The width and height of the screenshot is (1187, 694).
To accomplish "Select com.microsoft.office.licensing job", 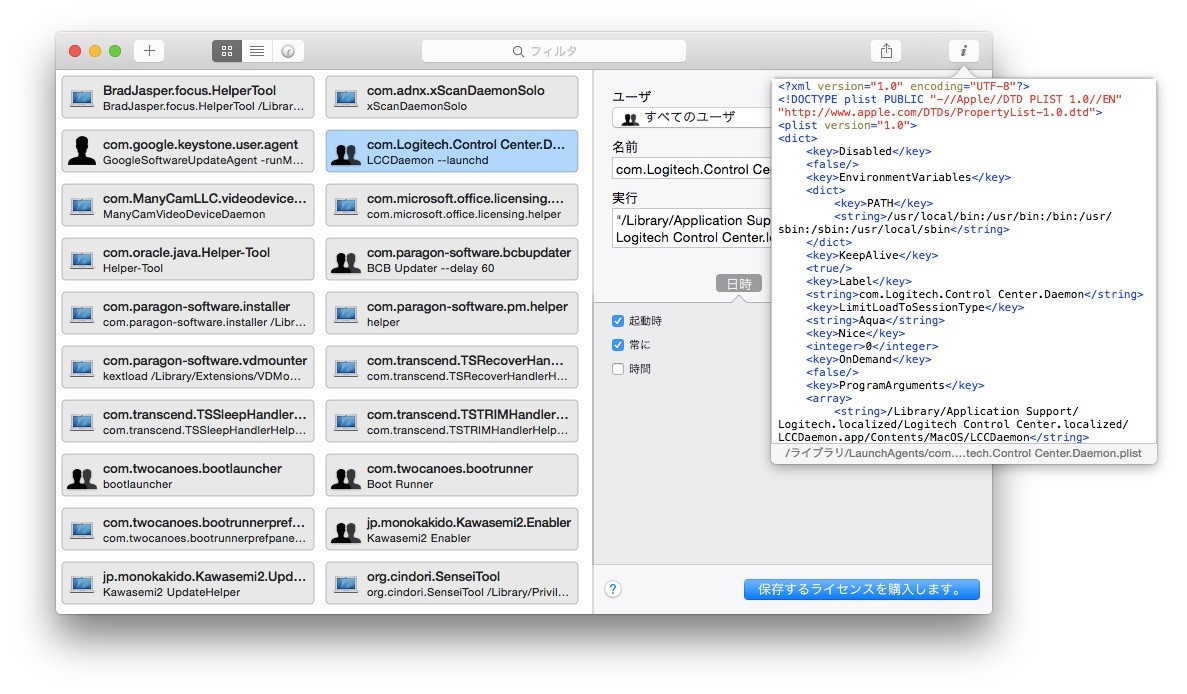I will (452, 205).
